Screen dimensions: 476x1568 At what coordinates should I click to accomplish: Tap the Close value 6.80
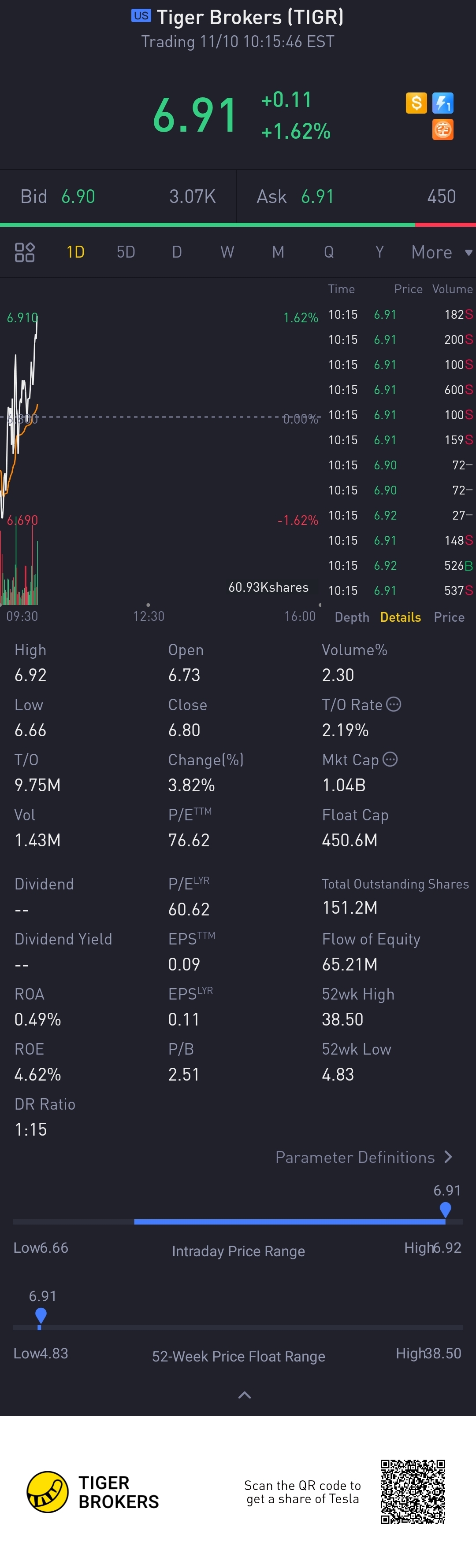[x=184, y=730]
